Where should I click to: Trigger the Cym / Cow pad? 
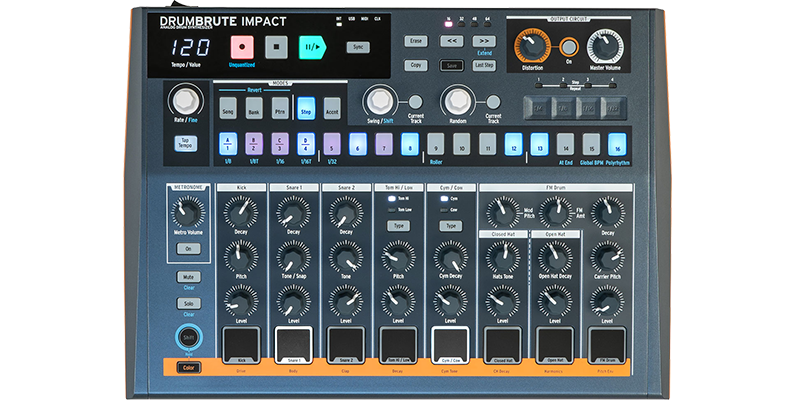click(x=451, y=345)
